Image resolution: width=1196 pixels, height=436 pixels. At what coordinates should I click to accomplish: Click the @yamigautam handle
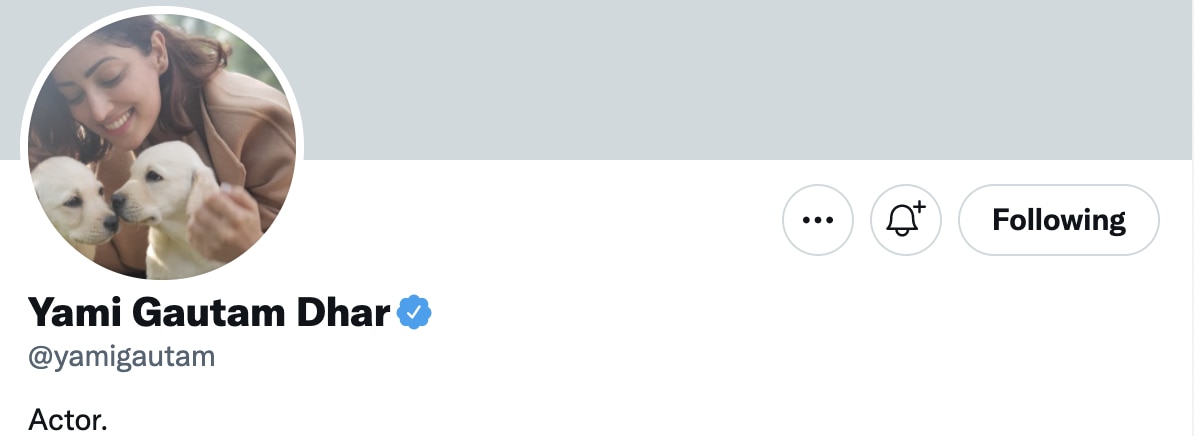coord(121,357)
